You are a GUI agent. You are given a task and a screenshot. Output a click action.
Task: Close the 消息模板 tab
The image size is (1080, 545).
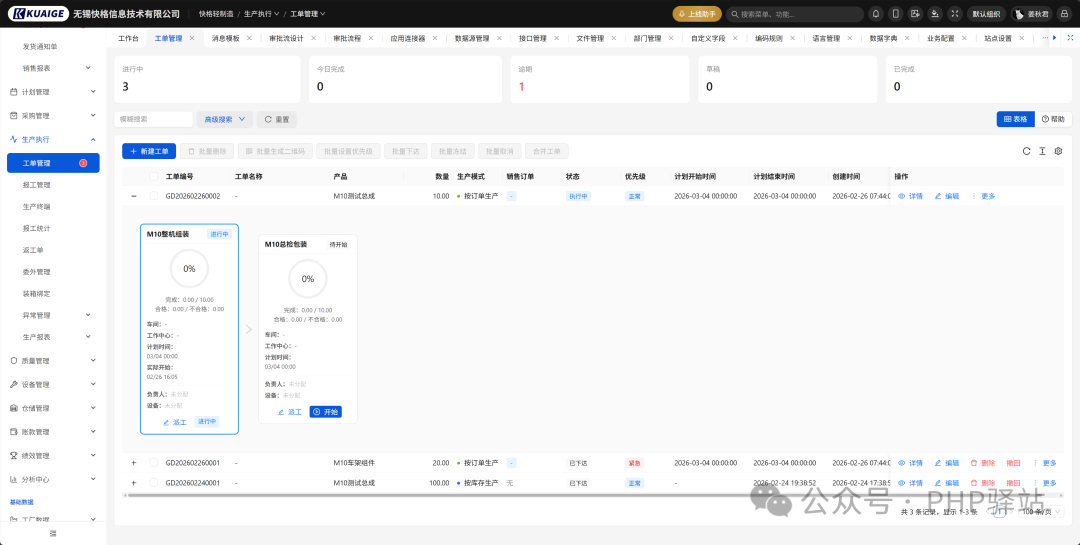click(x=251, y=39)
